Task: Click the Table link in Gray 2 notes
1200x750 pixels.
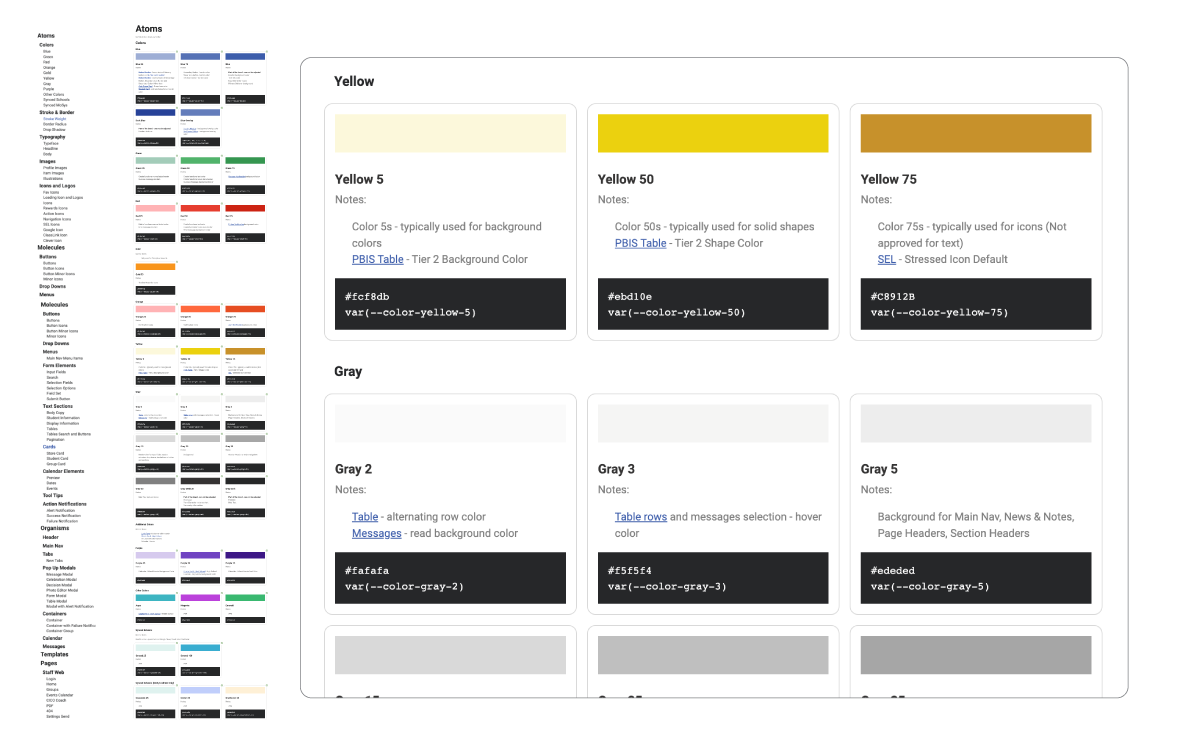Action: [x=365, y=516]
